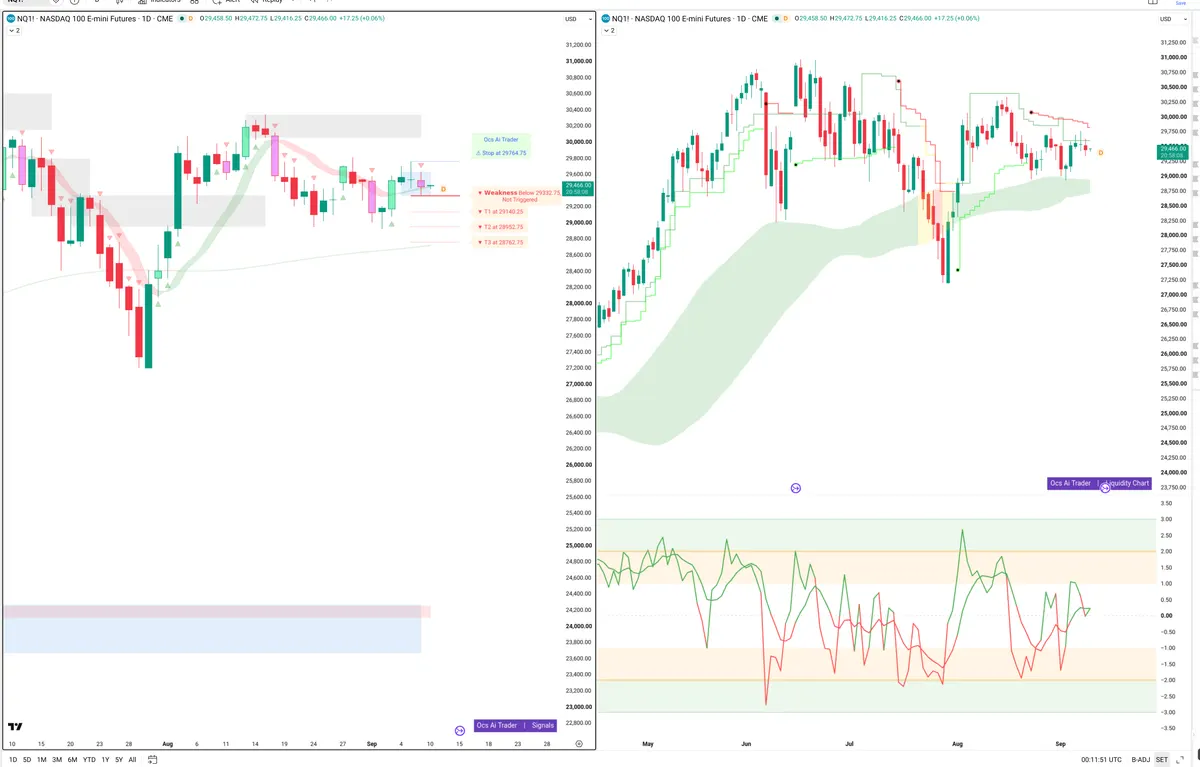
Task: Click purple circle icon beside Liquidity Chart label
Action: (x=1105, y=487)
